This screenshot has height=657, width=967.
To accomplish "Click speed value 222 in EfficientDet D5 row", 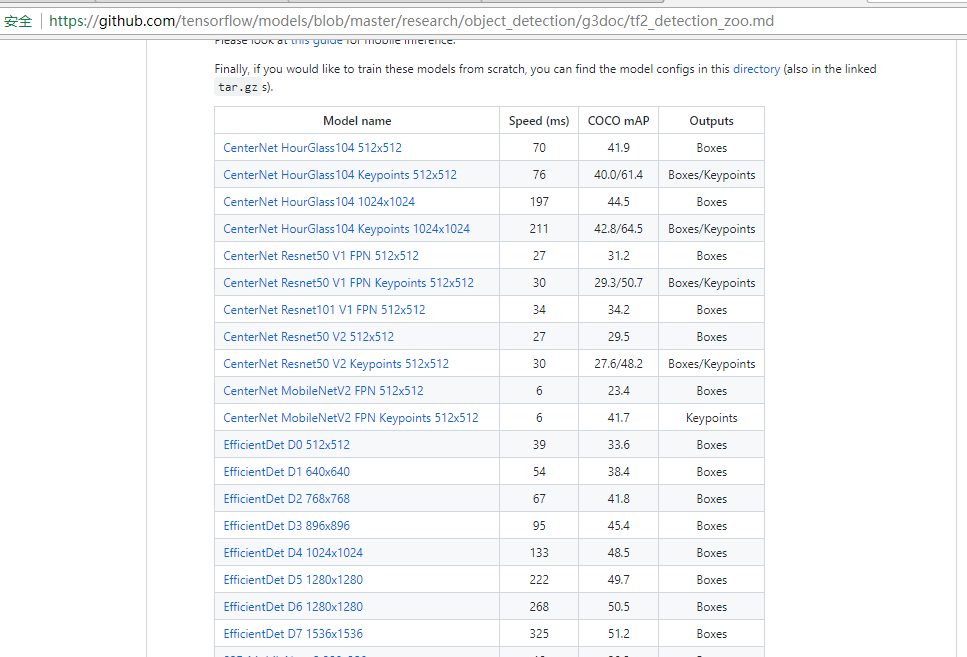I will [x=539, y=580].
